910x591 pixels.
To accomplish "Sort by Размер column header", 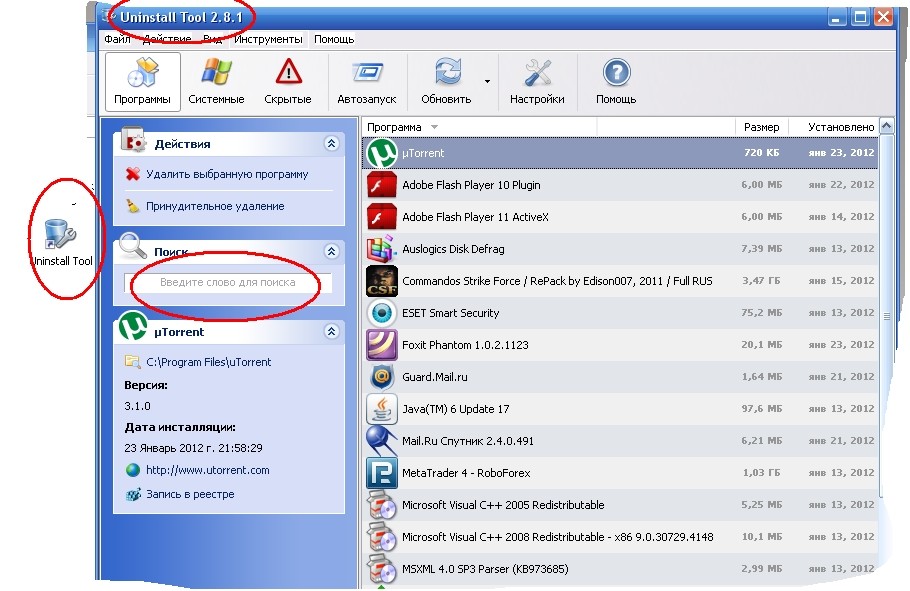I will pos(761,127).
